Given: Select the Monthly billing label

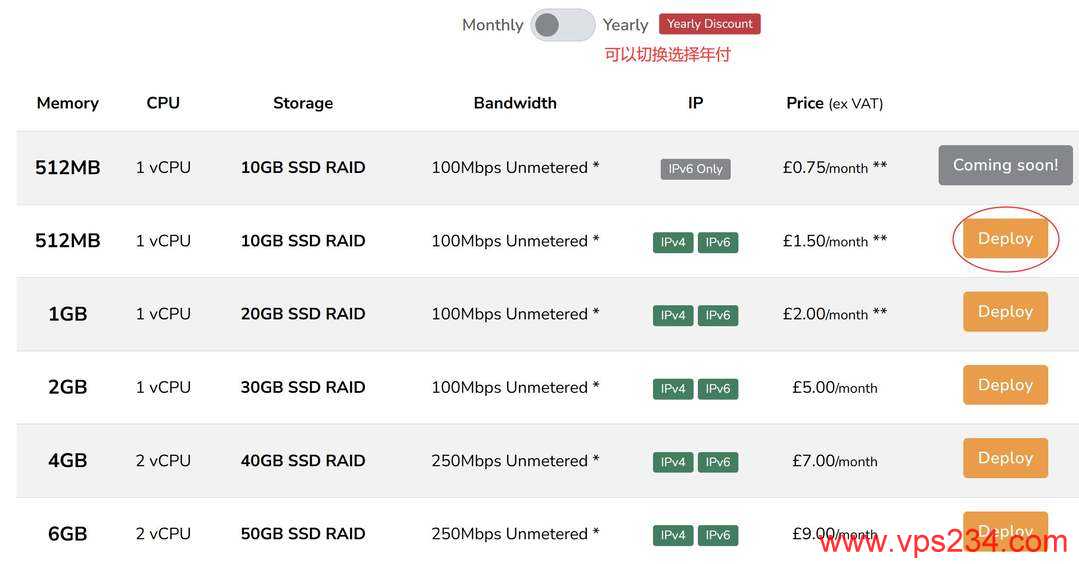Looking at the screenshot, I should coord(492,25).
